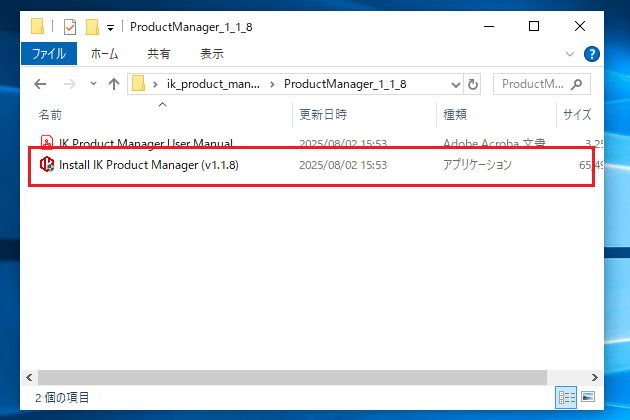Go forward with the right arrow button
Screen dimensions: 630x420
pyautogui.click(x=70, y=84)
